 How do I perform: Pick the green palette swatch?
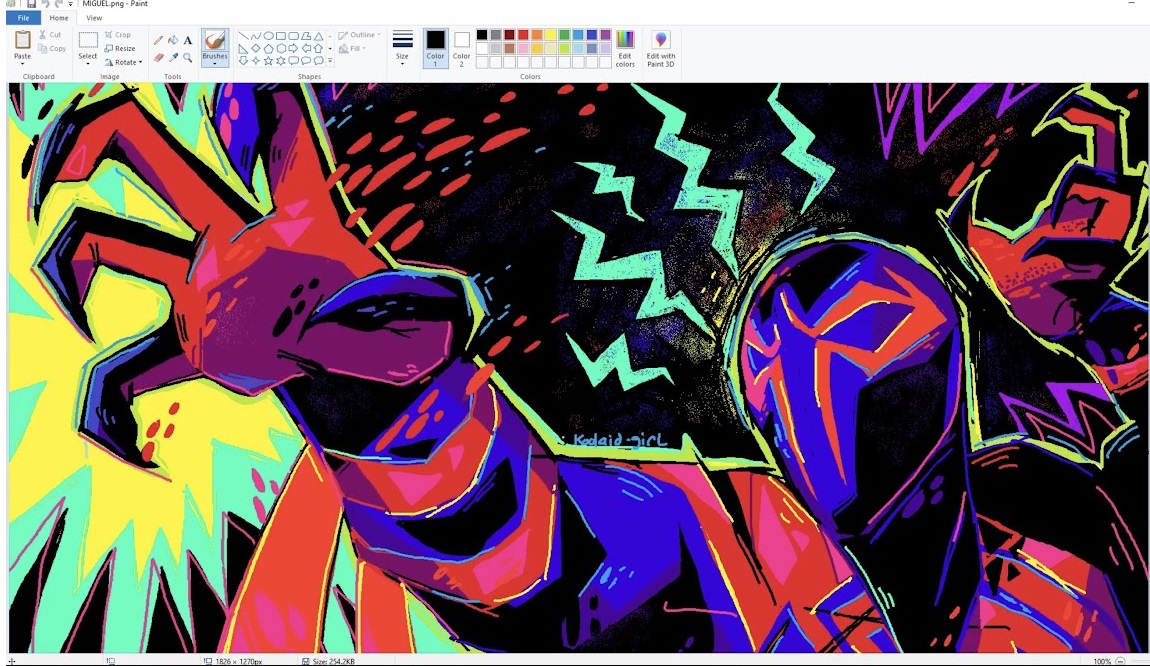click(564, 34)
